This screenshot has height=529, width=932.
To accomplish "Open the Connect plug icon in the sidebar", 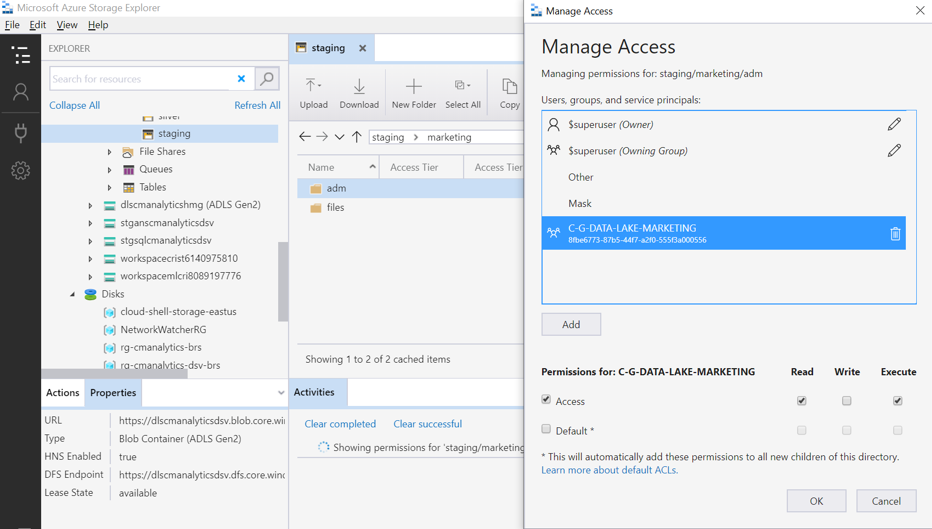I will [21, 133].
